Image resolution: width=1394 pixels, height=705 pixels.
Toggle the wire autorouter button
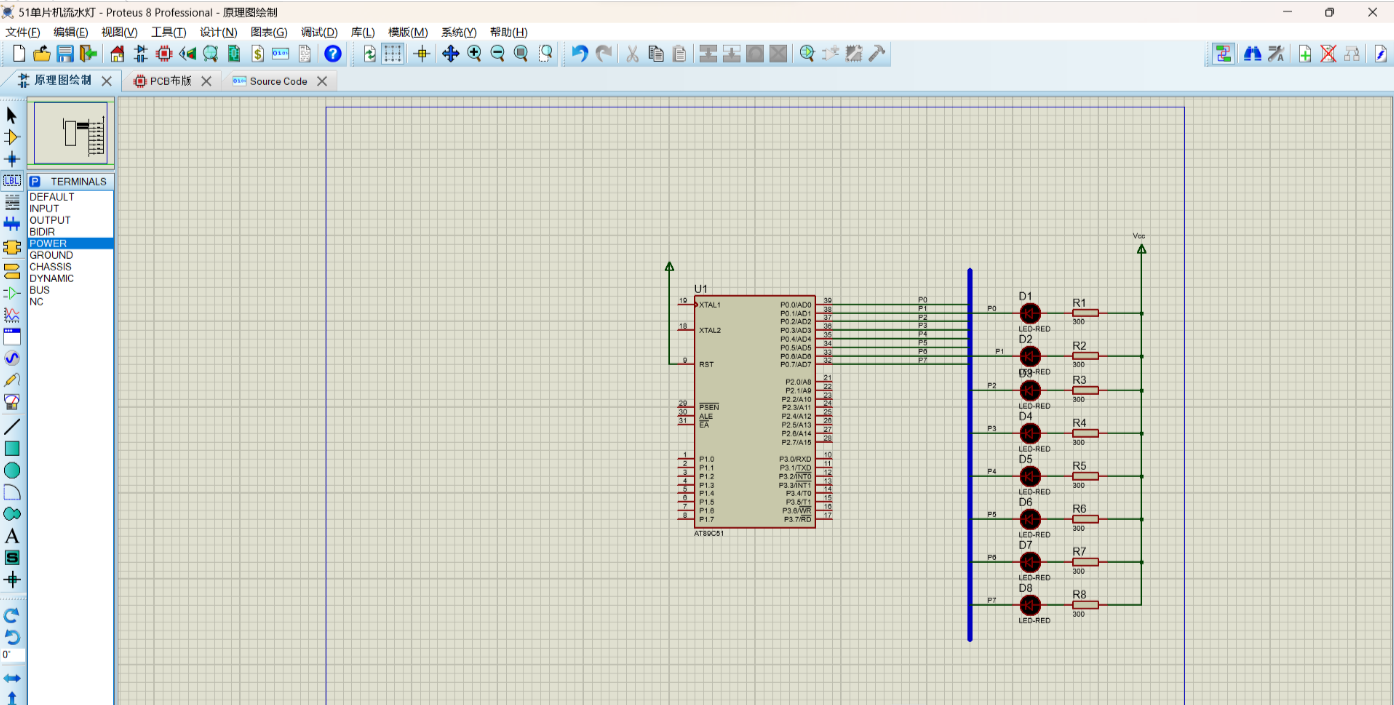coord(1223,54)
